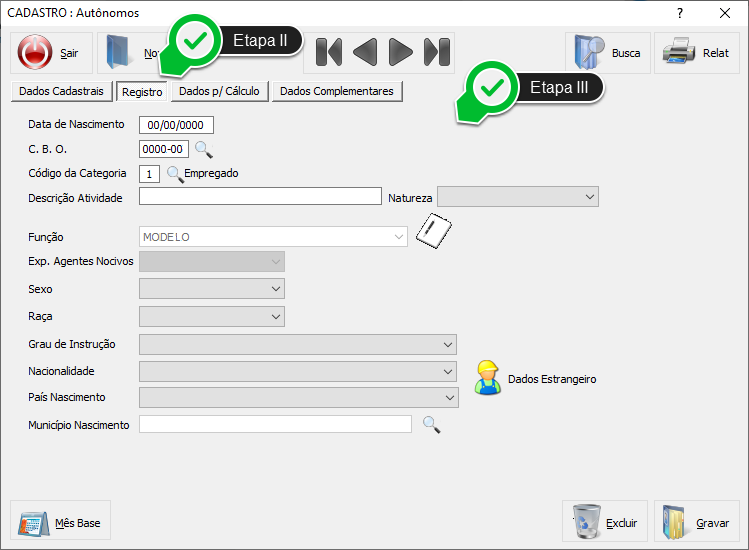
Task: Switch to the Dados Cadastrais tab
Action: point(61,91)
